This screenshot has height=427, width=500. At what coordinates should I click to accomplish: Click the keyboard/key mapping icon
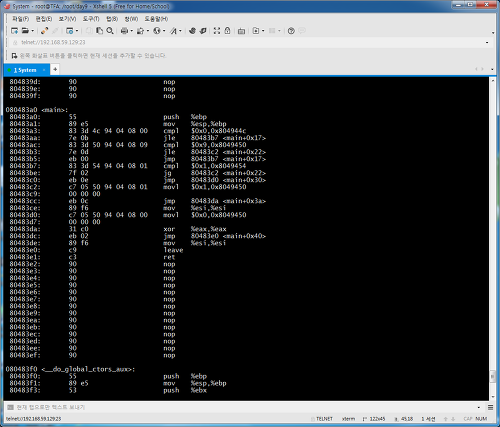point(241,31)
